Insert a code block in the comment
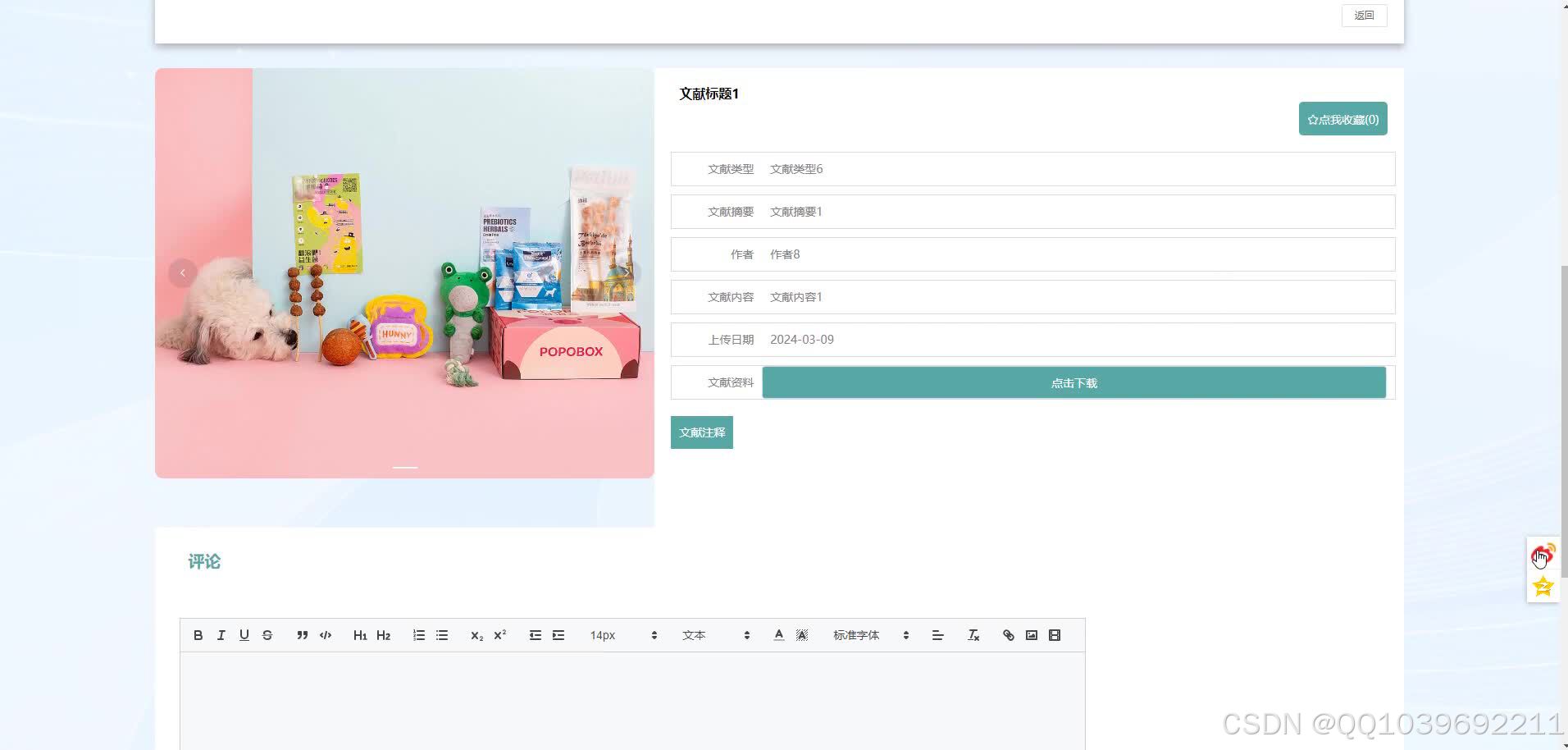1568x750 pixels. pyautogui.click(x=326, y=635)
